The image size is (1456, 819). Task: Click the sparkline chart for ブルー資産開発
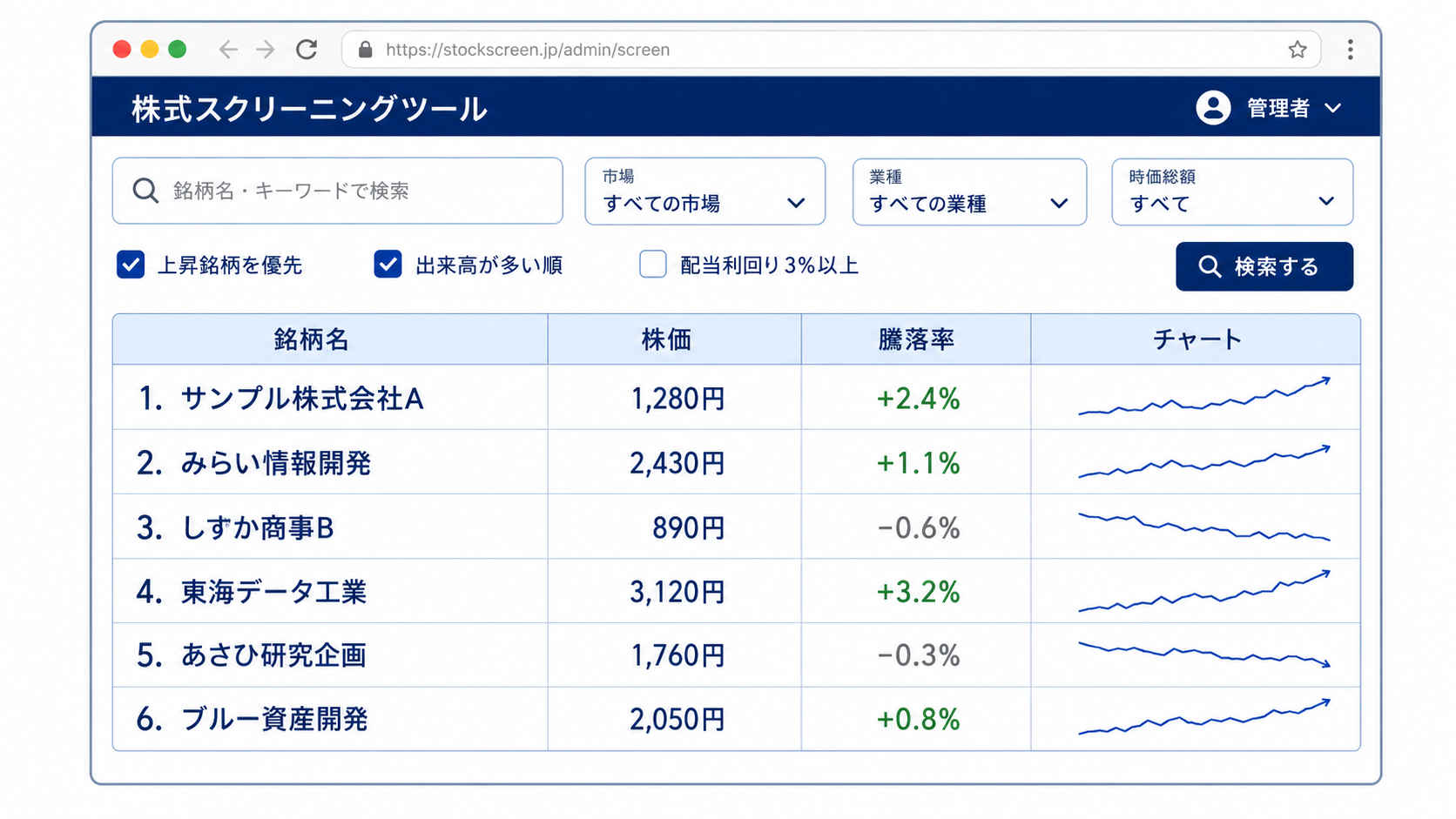point(1204,716)
